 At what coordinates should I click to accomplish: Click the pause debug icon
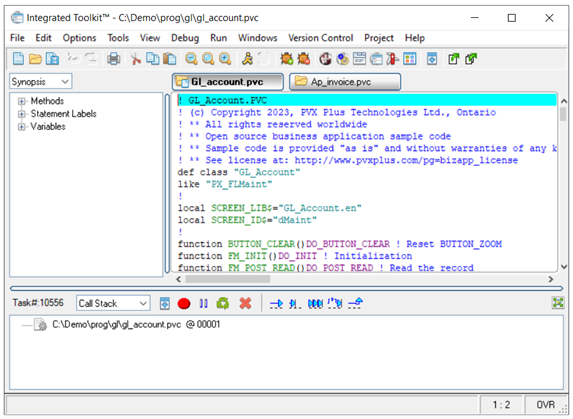tap(204, 304)
